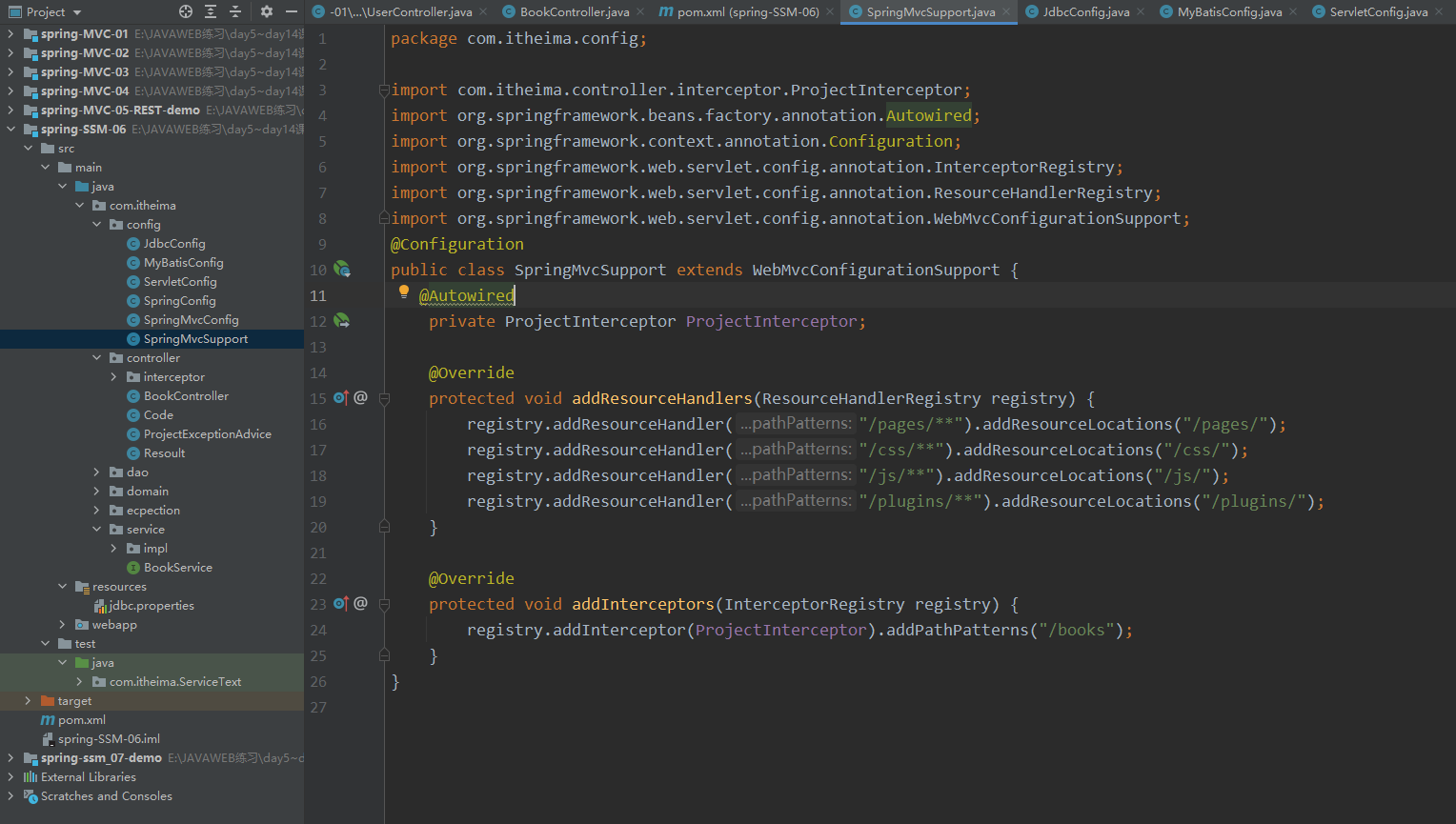The image size is (1456, 824).
Task: Hide the Project tool window
Action: pyautogui.click(x=292, y=11)
